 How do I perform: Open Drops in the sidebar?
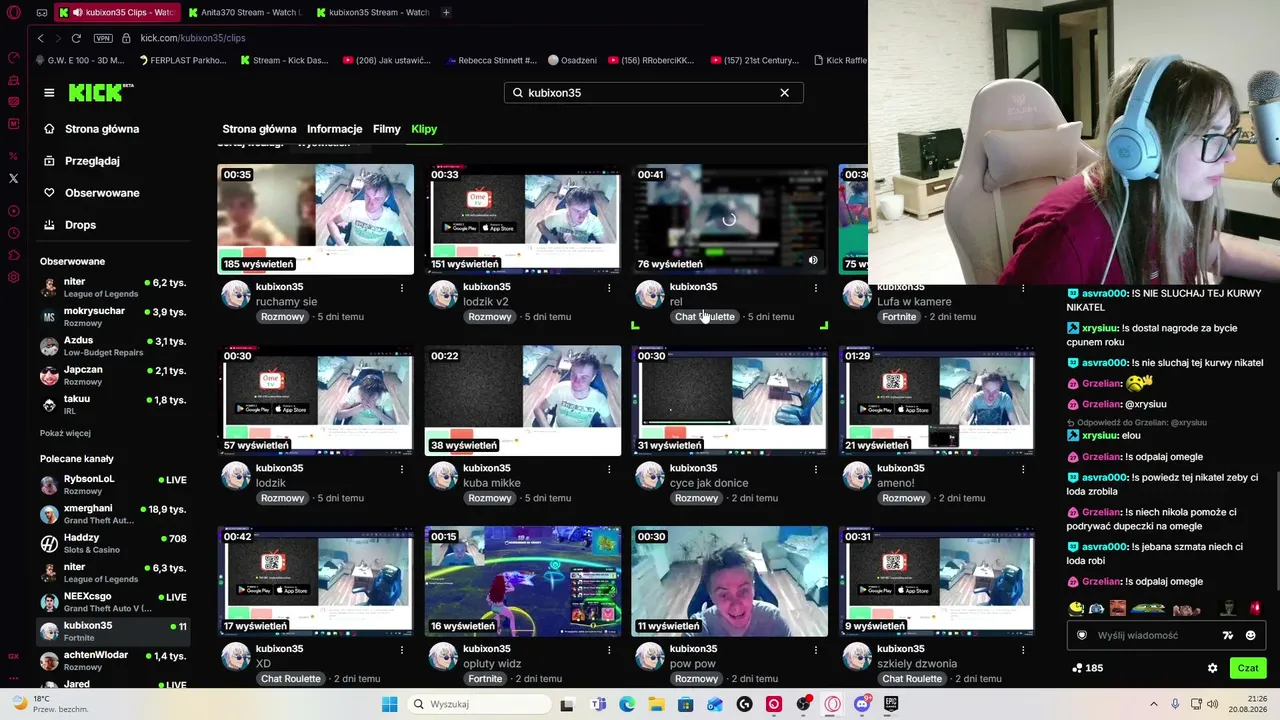pyautogui.click(x=81, y=225)
